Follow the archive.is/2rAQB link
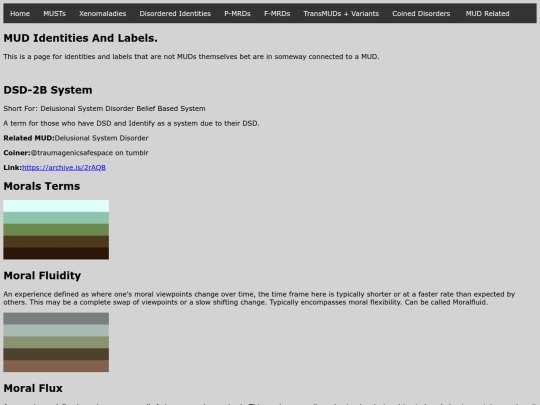Image resolution: width=540 pixels, height=405 pixels. (64, 167)
